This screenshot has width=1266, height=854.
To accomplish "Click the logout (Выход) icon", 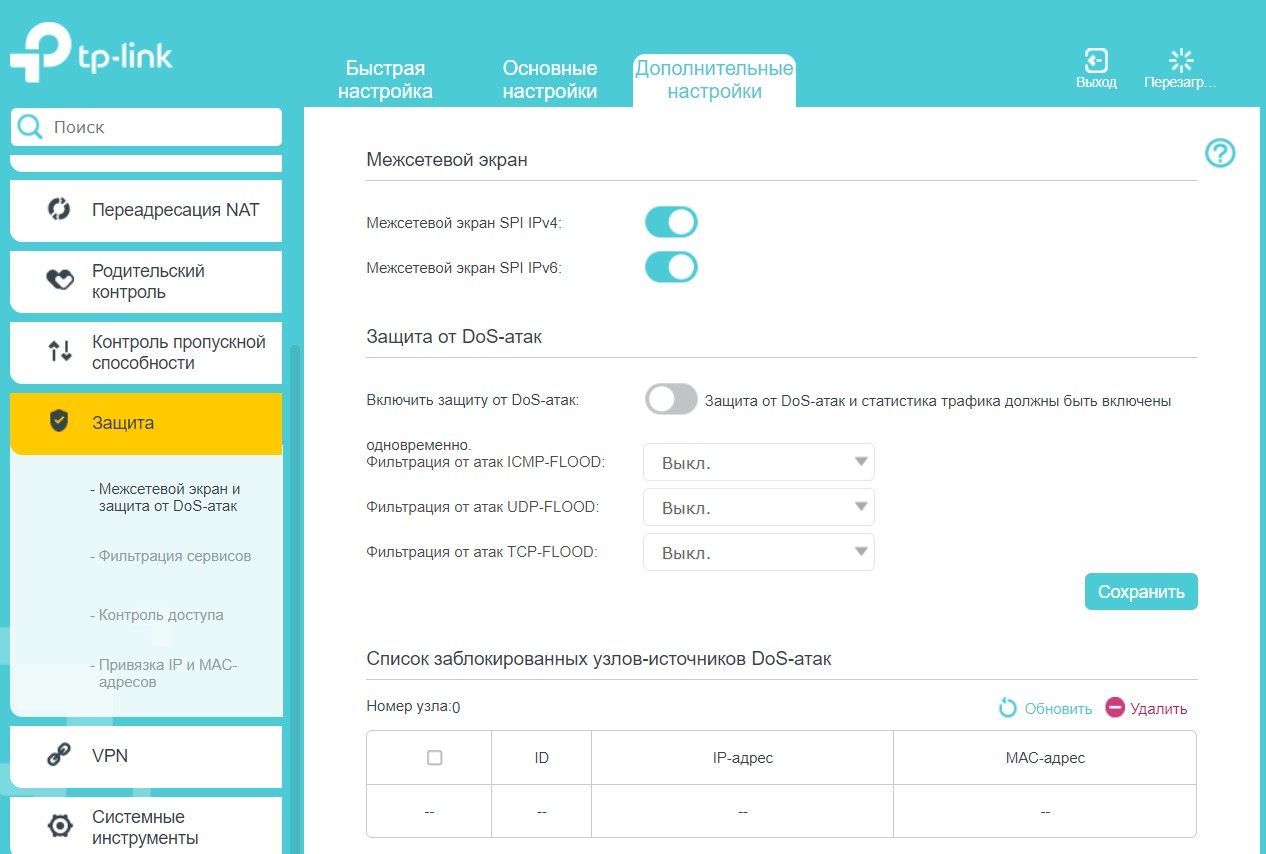I will point(1096,60).
